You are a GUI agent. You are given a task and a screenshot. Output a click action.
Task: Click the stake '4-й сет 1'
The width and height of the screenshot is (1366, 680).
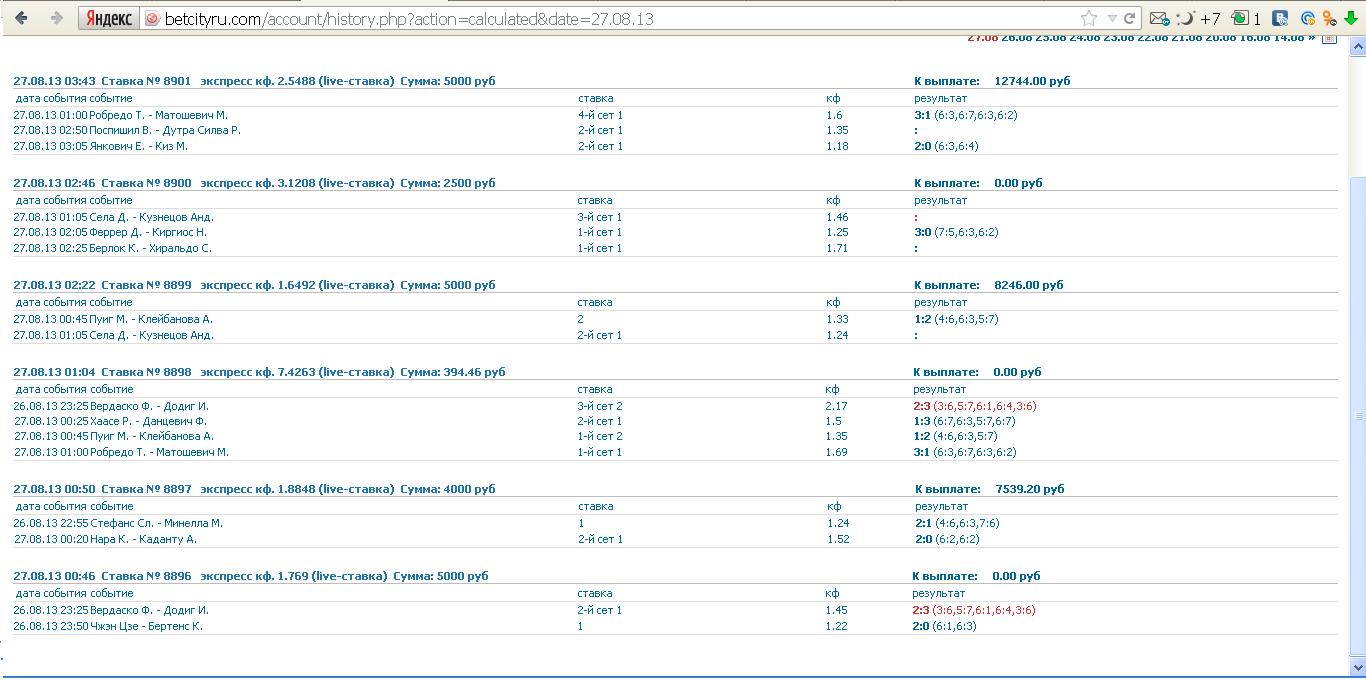(x=600, y=115)
